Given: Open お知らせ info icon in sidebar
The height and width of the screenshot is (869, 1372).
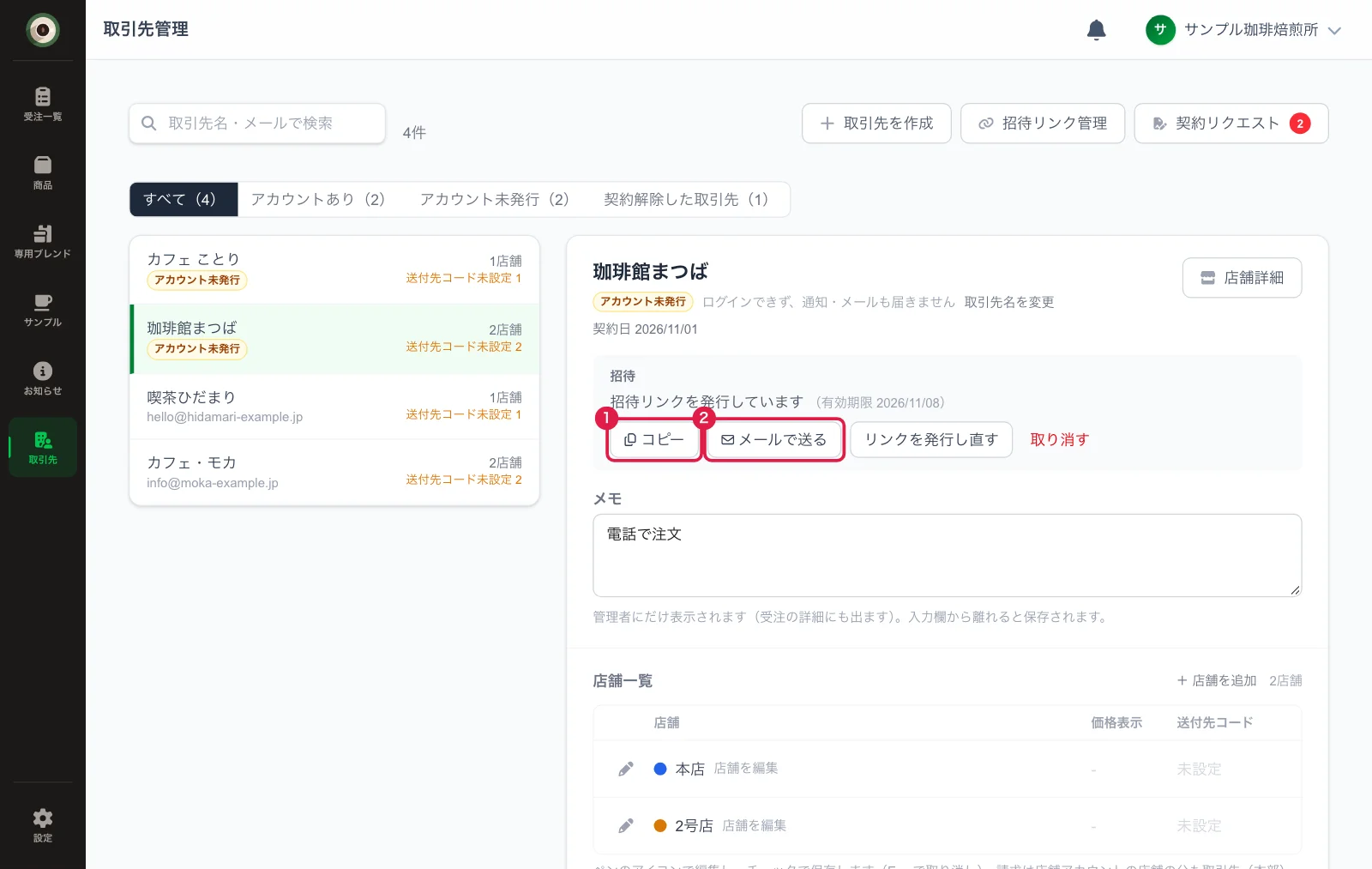Looking at the screenshot, I should point(42,378).
